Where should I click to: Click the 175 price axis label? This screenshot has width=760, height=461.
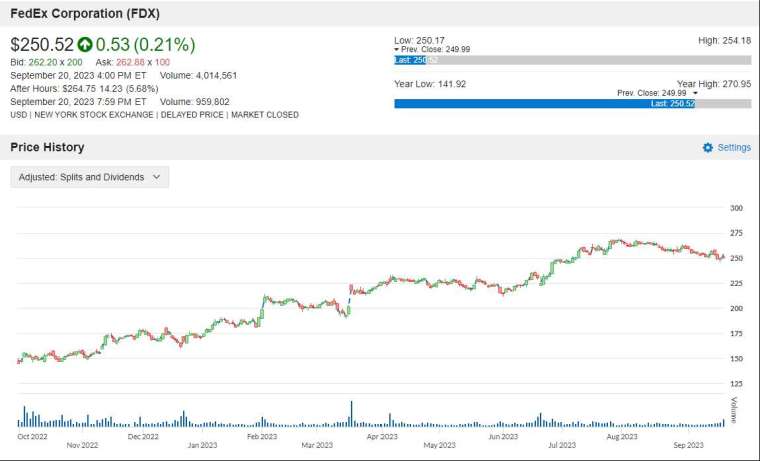[x=736, y=334]
